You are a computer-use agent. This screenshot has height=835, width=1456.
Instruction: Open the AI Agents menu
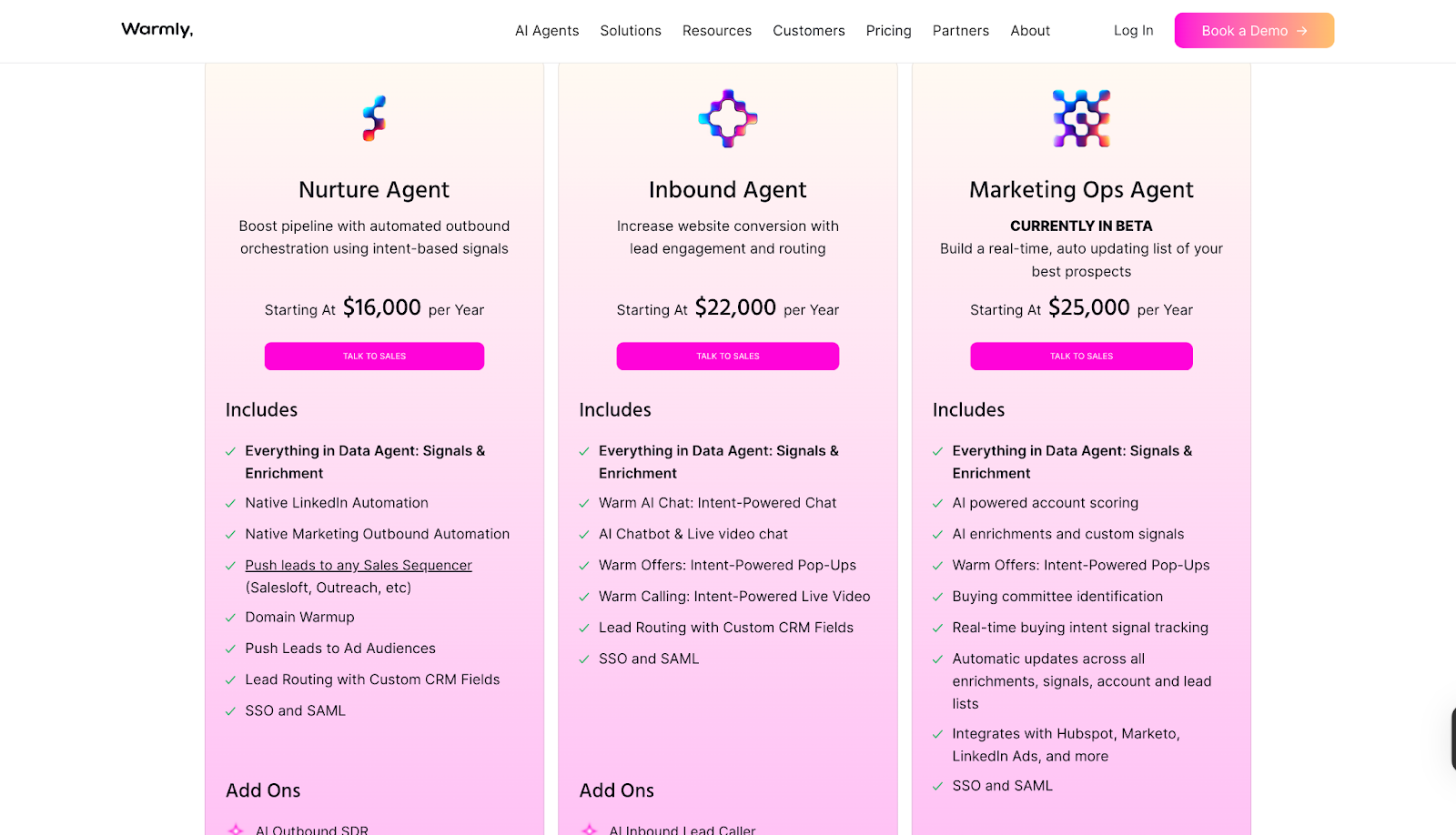[547, 31]
